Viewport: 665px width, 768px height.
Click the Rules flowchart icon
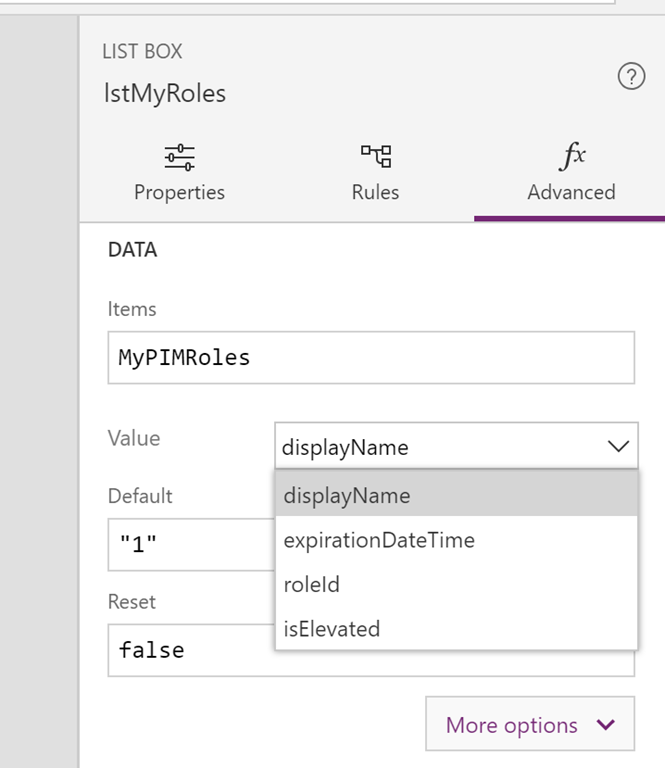[376, 156]
